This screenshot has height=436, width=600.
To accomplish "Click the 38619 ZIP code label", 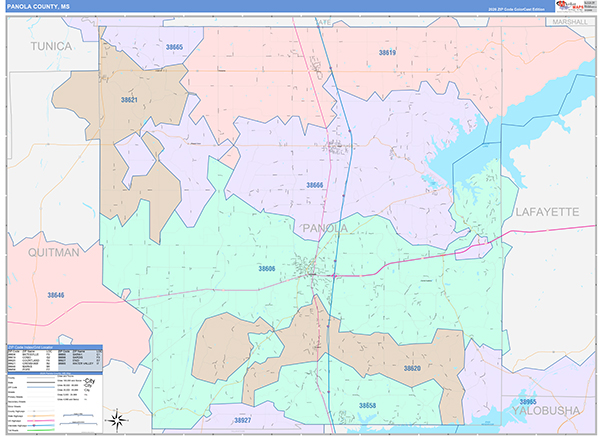I will click(387, 52).
